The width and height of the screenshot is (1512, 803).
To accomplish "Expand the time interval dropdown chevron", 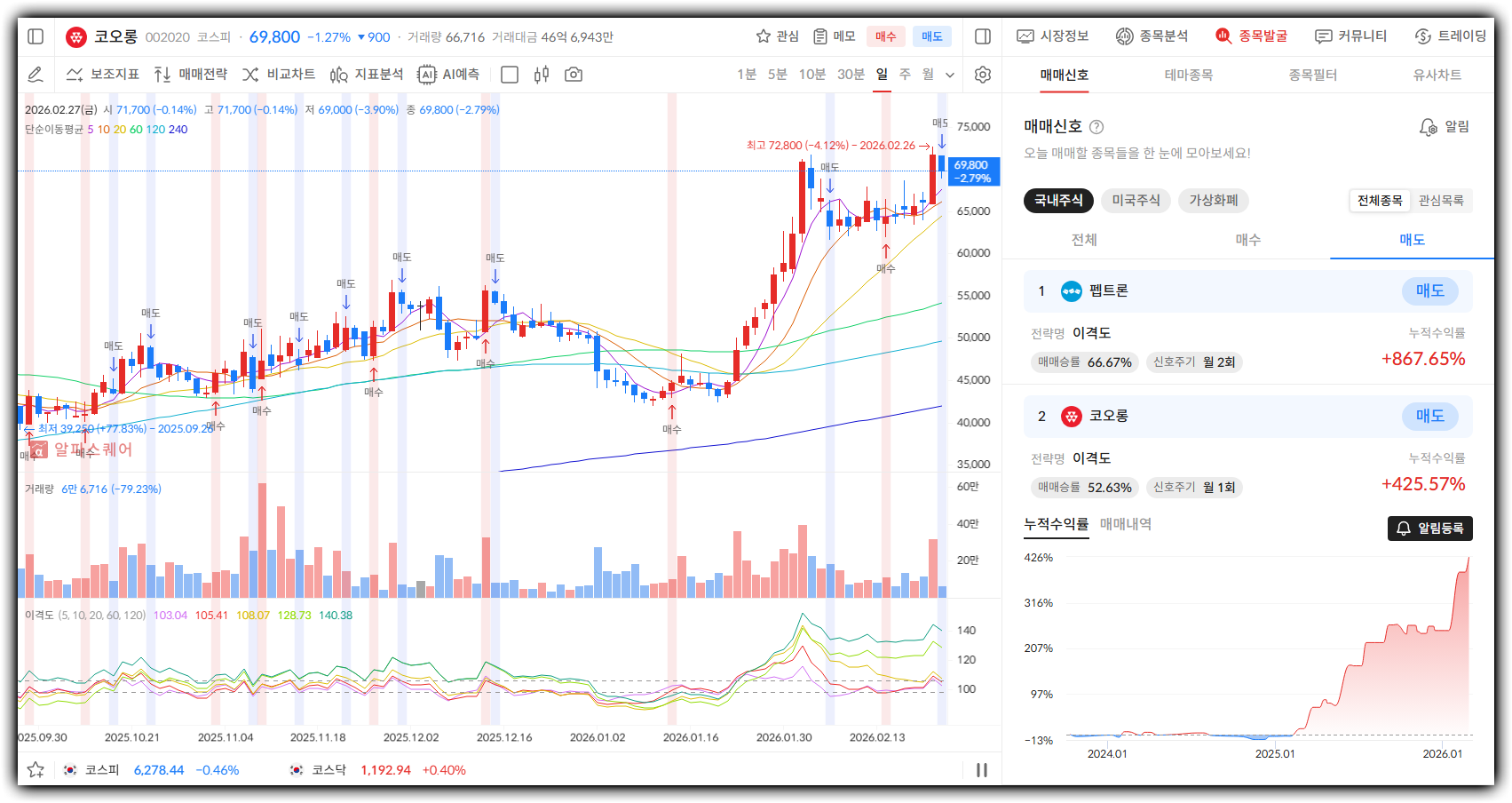I will [x=950, y=75].
